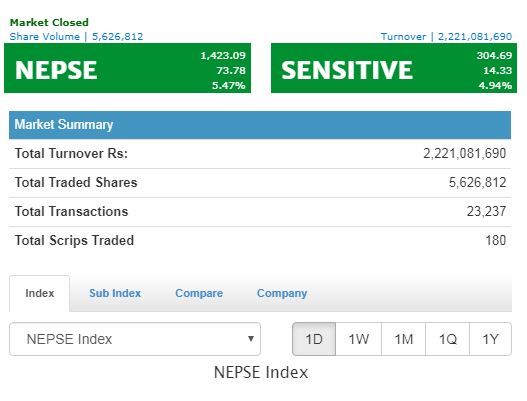Viewport: 527px width, 401px height.
Task: Click the SENSITIVE point change 14.33
Action: [x=497, y=70]
